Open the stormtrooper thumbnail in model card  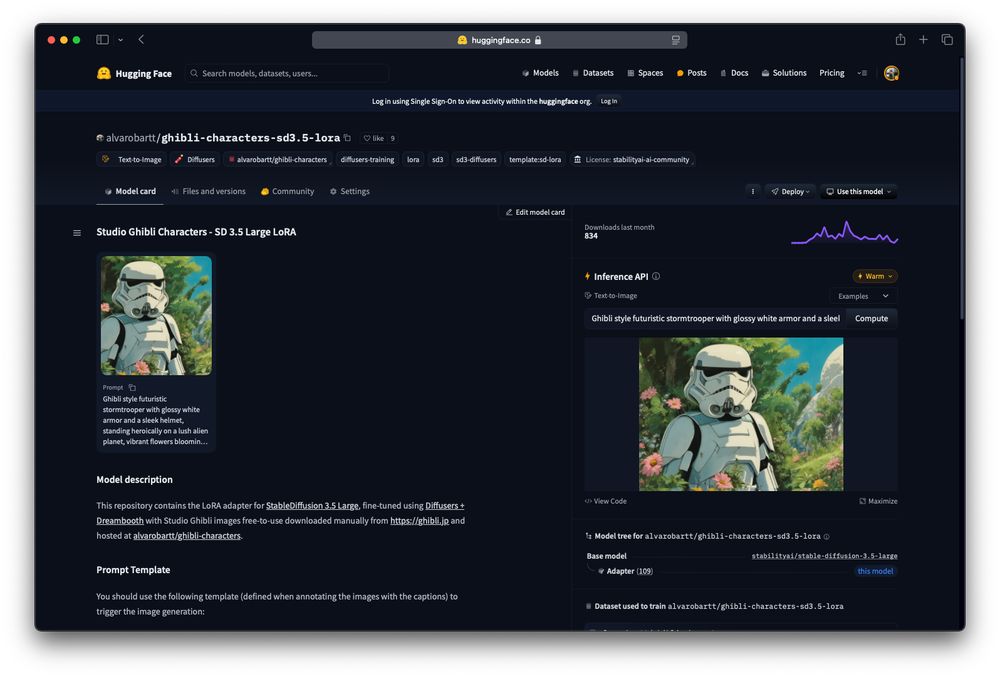click(x=156, y=316)
